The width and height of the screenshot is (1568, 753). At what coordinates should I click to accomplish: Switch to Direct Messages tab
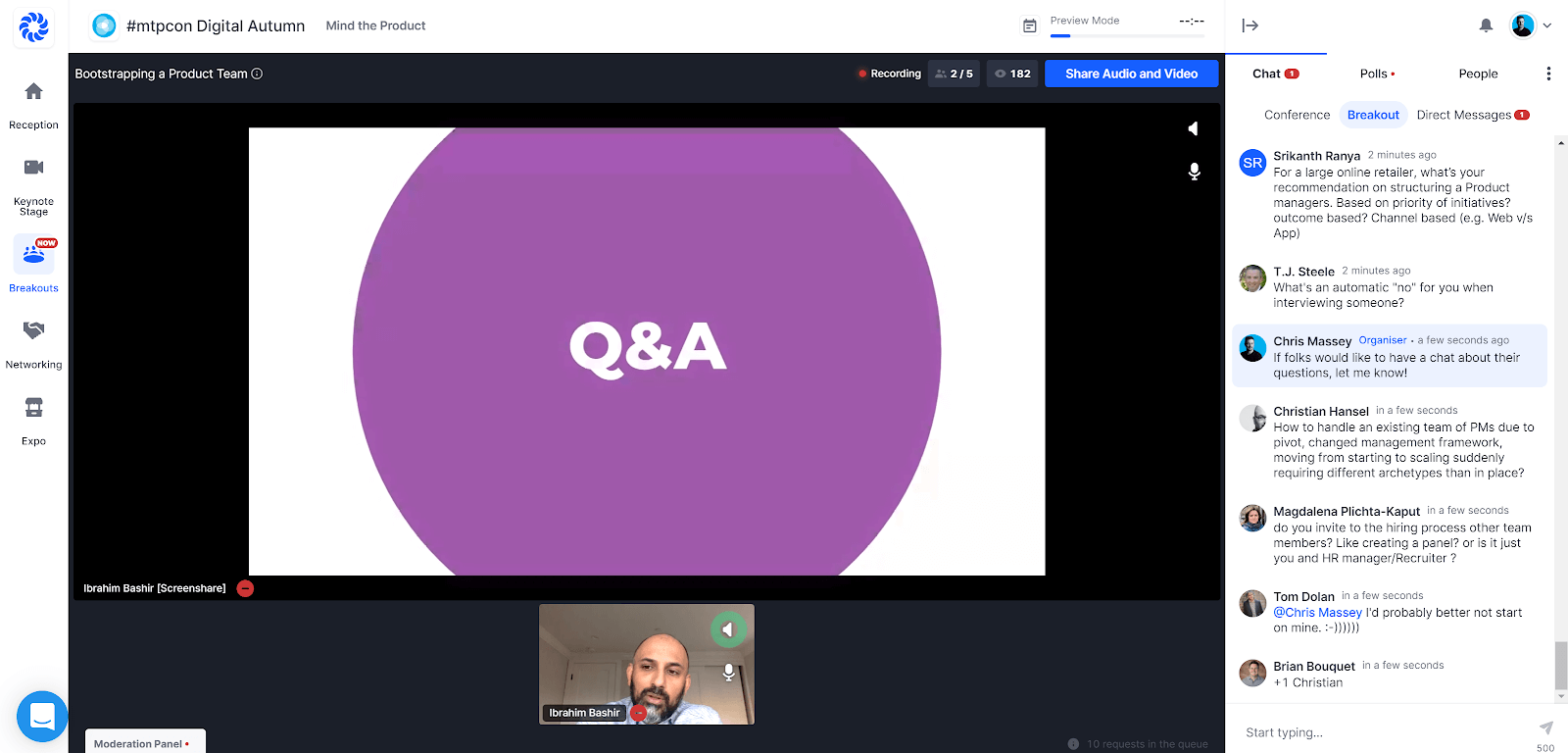point(1464,115)
